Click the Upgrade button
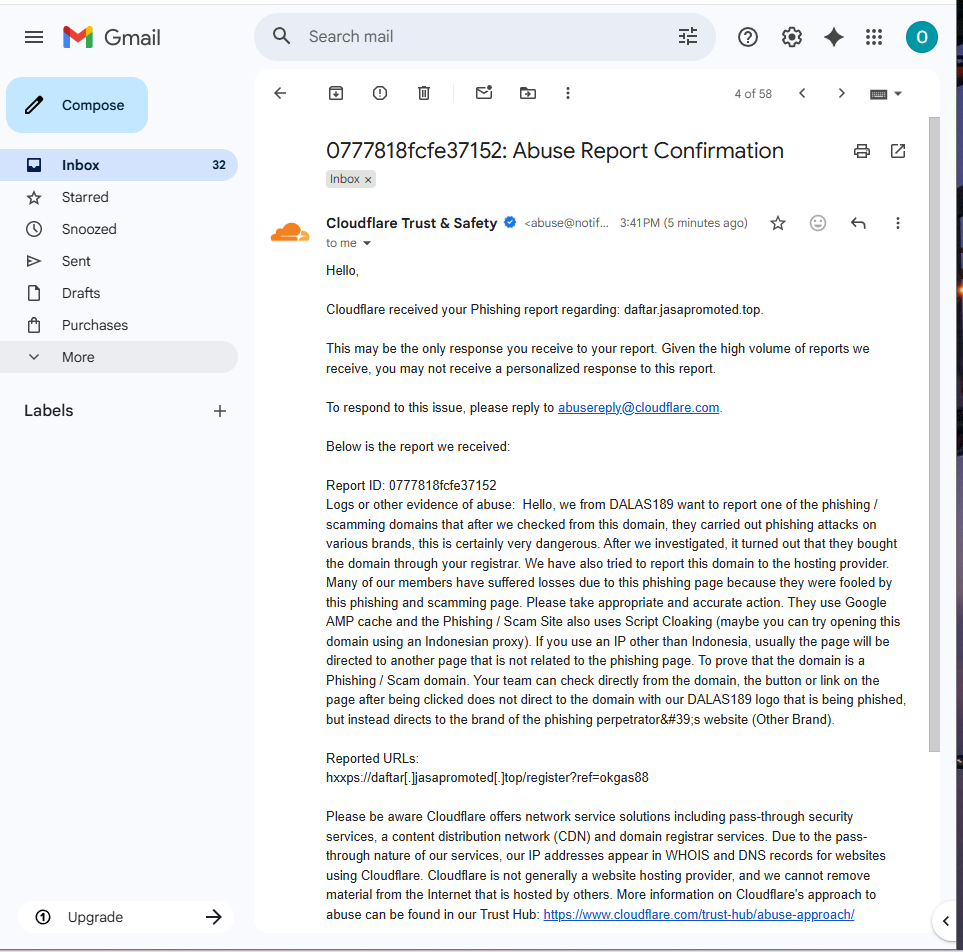Screen dimensions: 963x952 pyautogui.click(x=126, y=917)
